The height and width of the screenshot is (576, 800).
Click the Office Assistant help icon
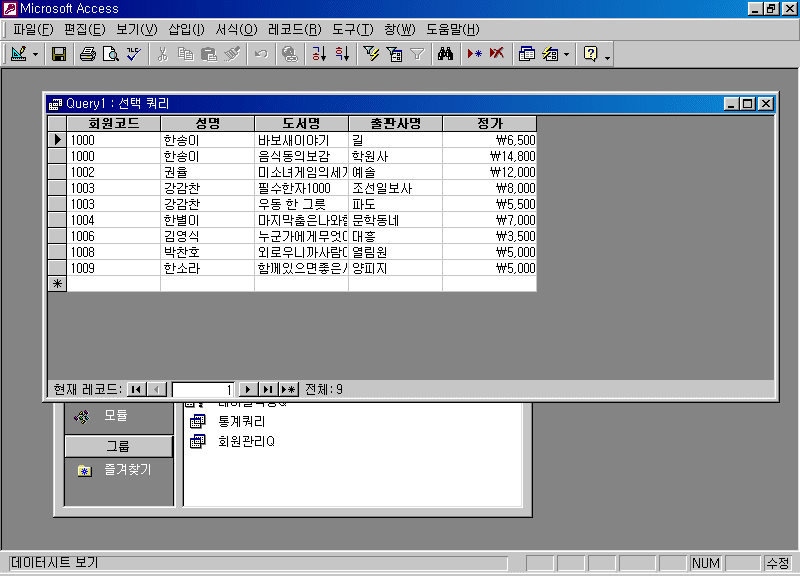point(590,54)
